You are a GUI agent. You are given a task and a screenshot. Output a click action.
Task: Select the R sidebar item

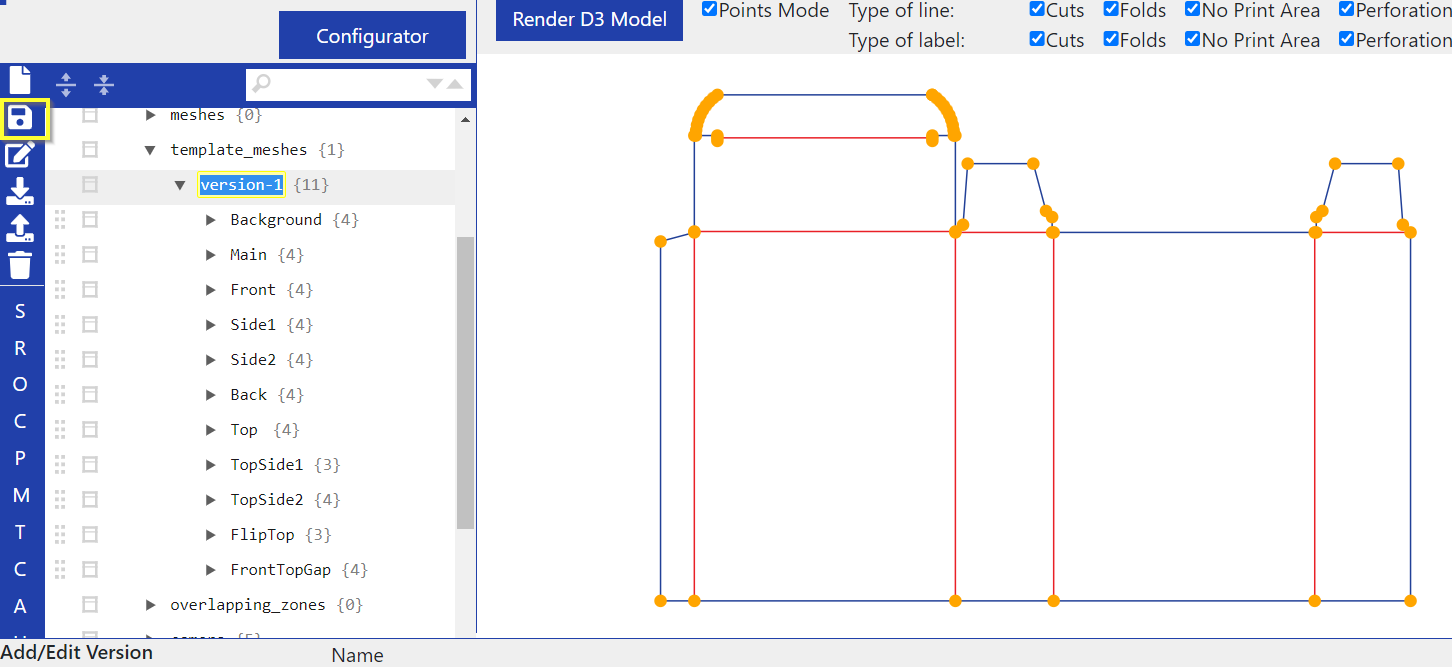[x=20, y=349]
